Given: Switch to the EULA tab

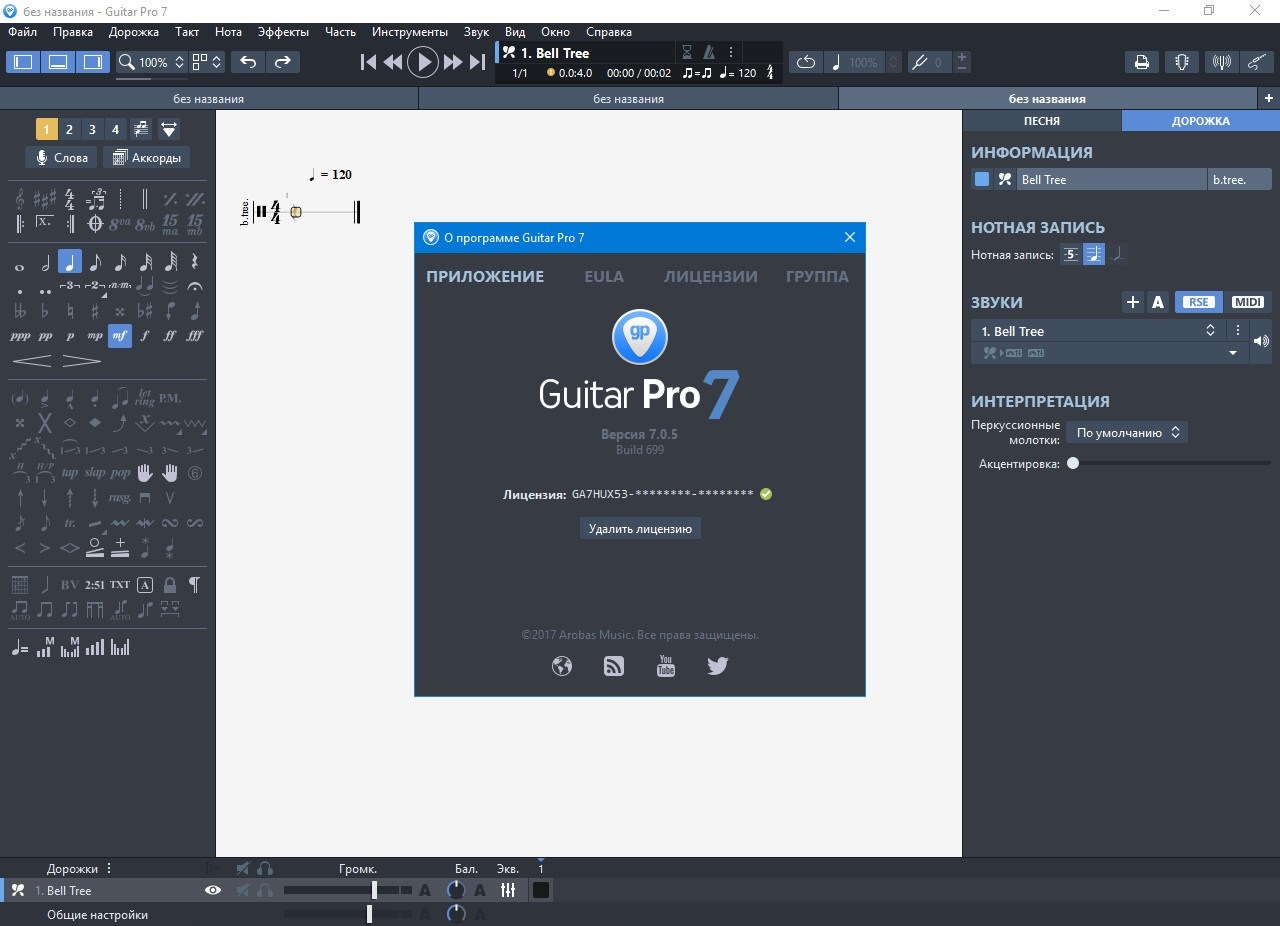Looking at the screenshot, I should click(604, 276).
